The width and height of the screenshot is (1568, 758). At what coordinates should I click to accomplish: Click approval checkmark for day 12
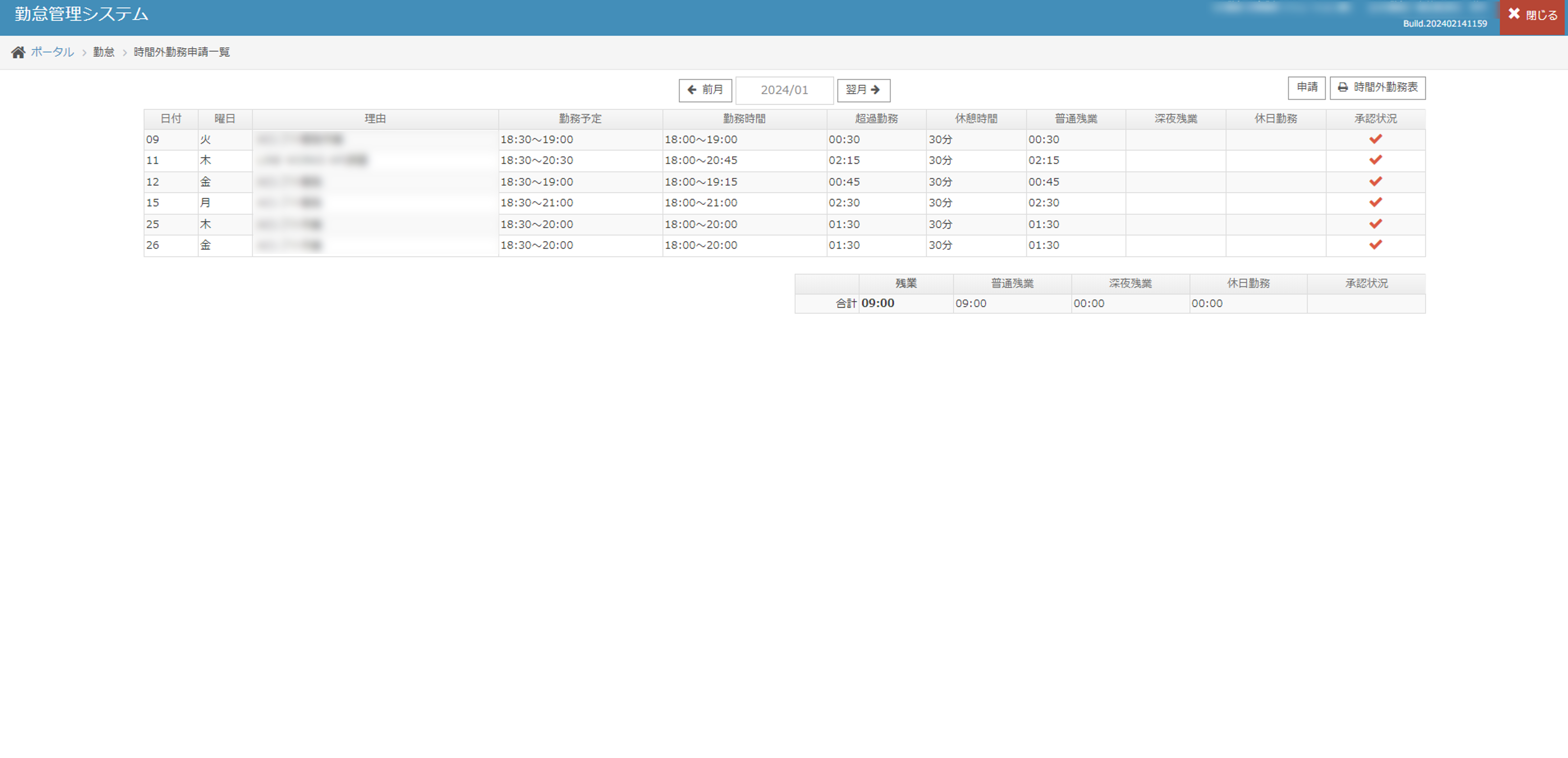pyautogui.click(x=1376, y=182)
